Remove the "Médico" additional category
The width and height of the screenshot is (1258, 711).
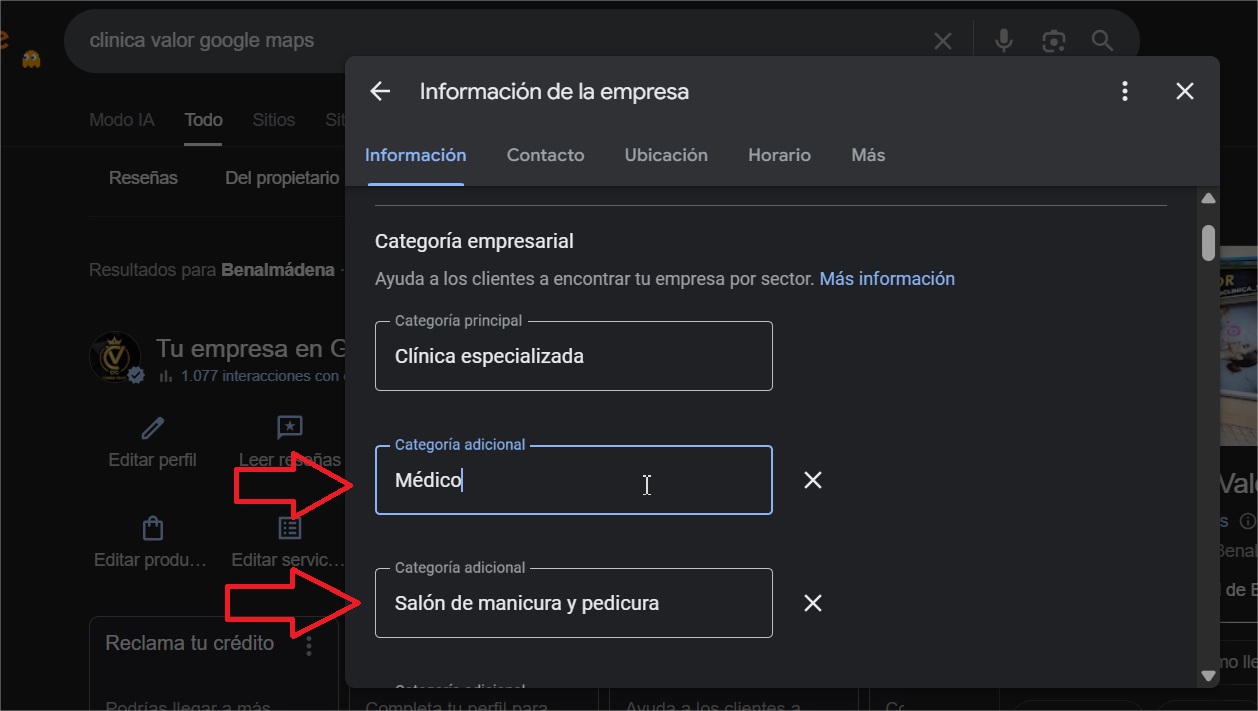(812, 480)
